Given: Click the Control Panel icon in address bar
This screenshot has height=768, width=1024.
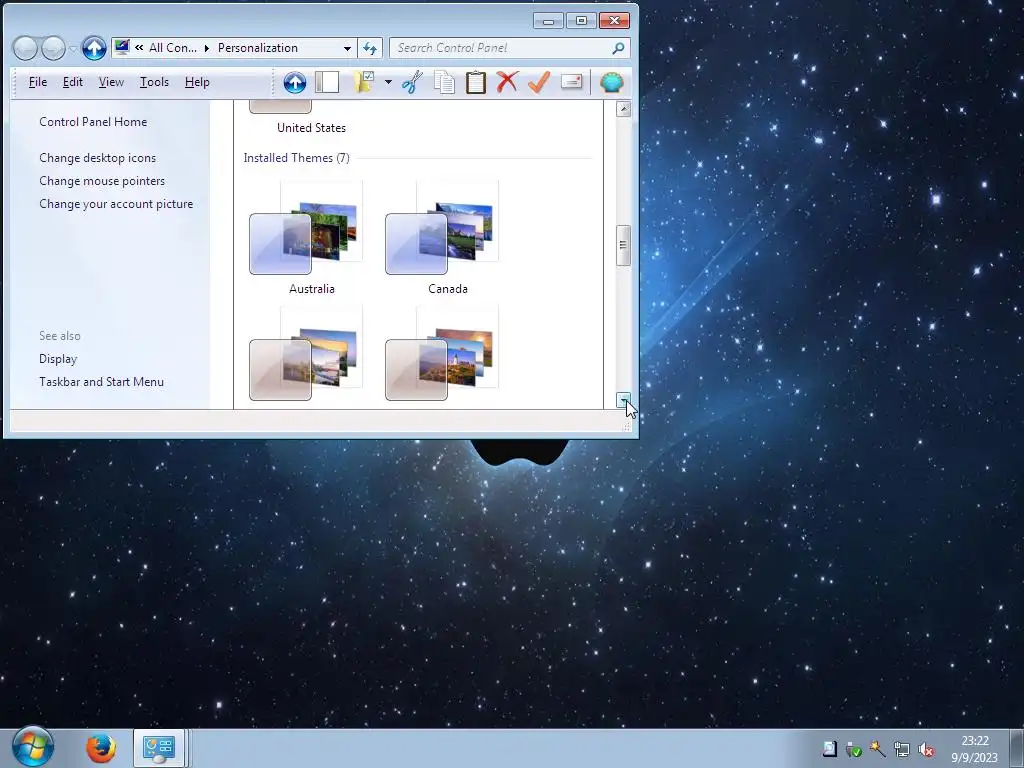Looking at the screenshot, I should point(122,47).
